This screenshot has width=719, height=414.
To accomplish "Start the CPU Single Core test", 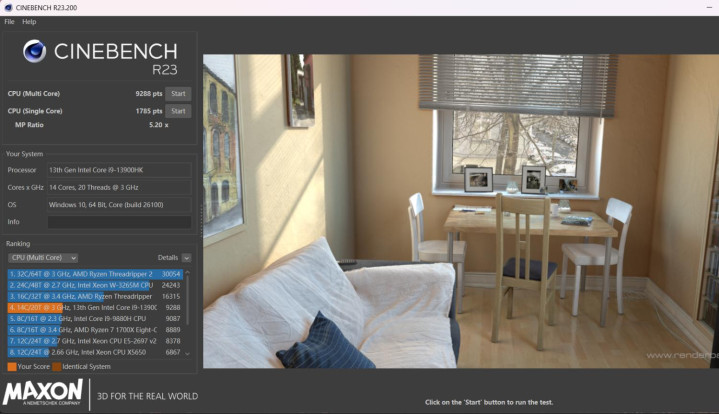I will pyautogui.click(x=178, y=111).
